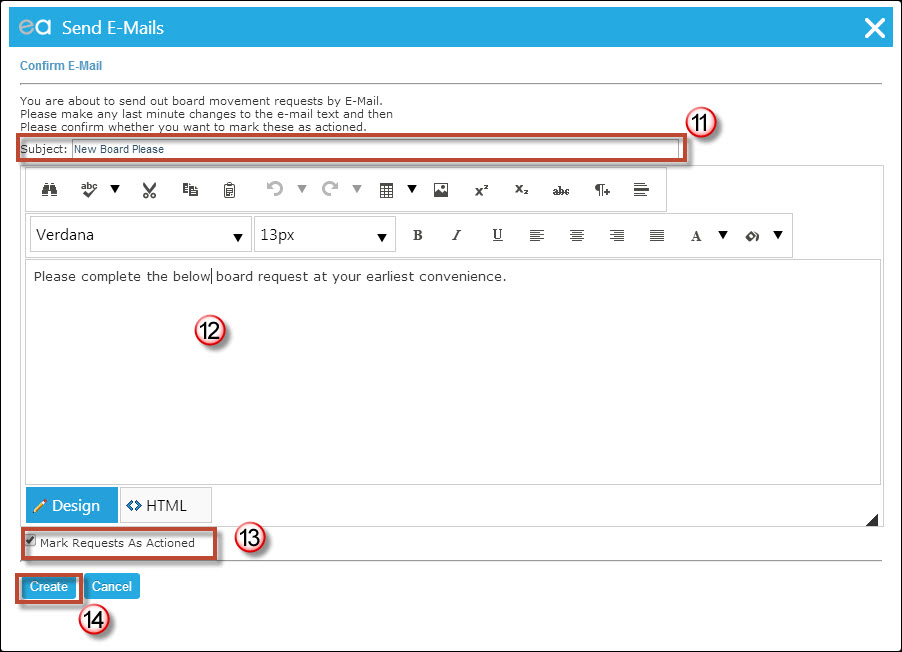Click the editor resize handle corner
902x652 pixels.
tap(872, 520)
